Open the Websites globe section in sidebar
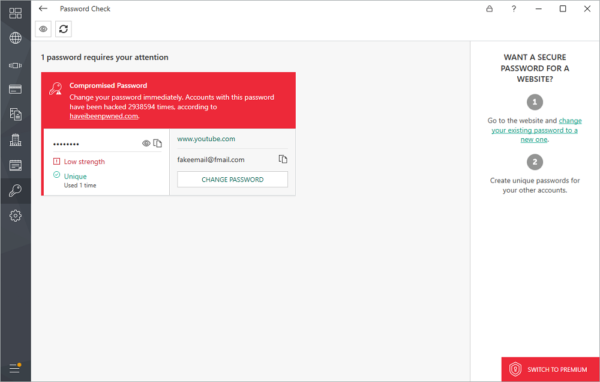This screenshot has width=600, height=382. [15, 38]
